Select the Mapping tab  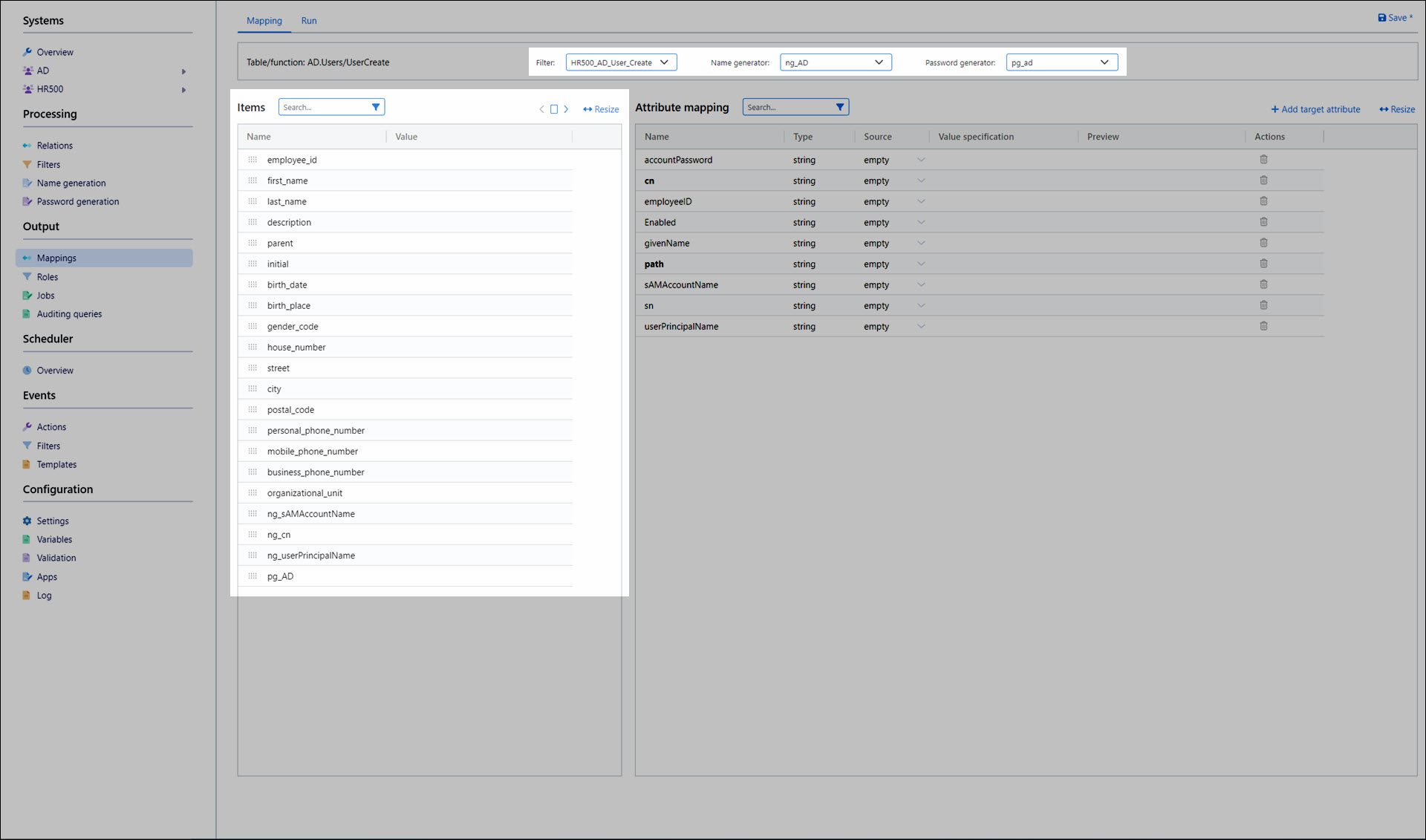[x=264, y=21]
